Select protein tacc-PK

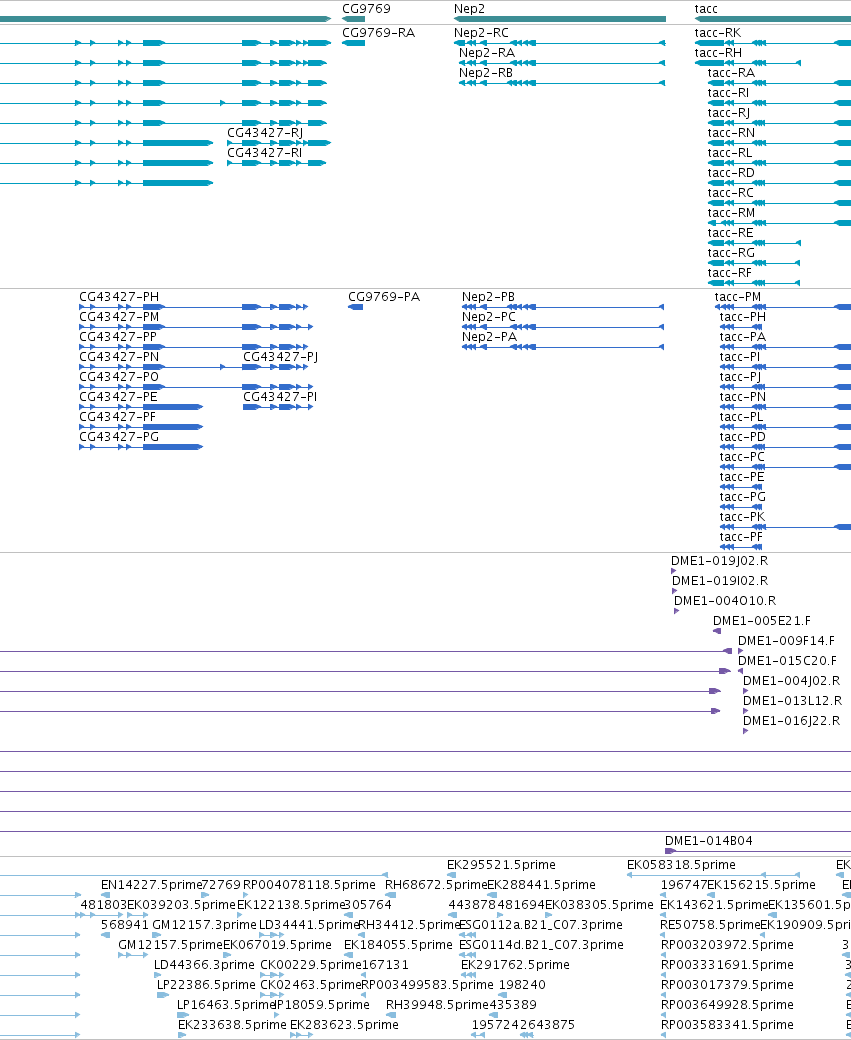pyautogui.click(x=742, y=516)
